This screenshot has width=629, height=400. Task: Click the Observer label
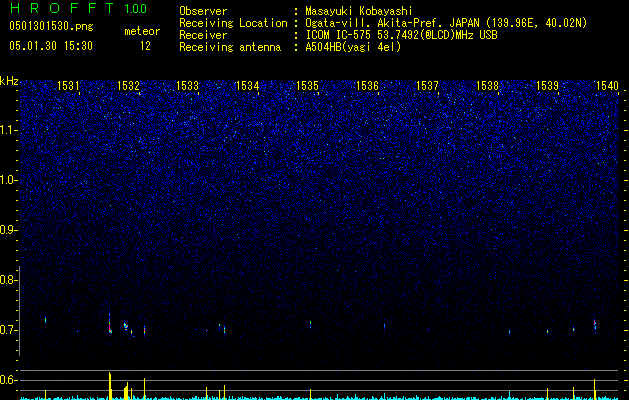203,11
